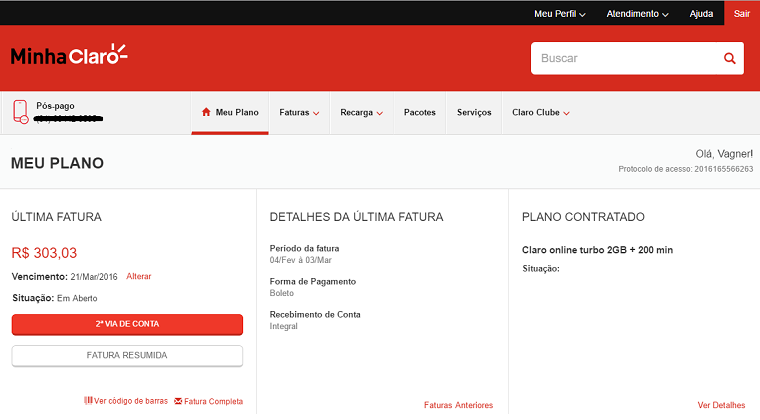Click the 21/Mar/2016 due date
Screen dimensions: 760x420
(x=94, y=277)
